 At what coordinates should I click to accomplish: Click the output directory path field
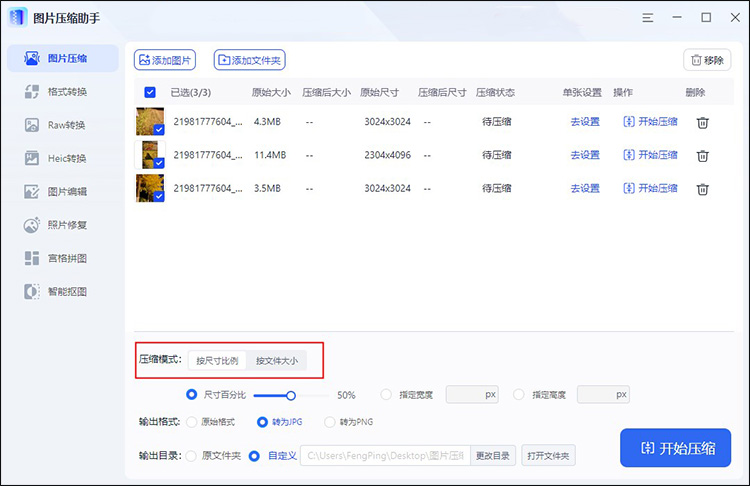click(385, 455)
